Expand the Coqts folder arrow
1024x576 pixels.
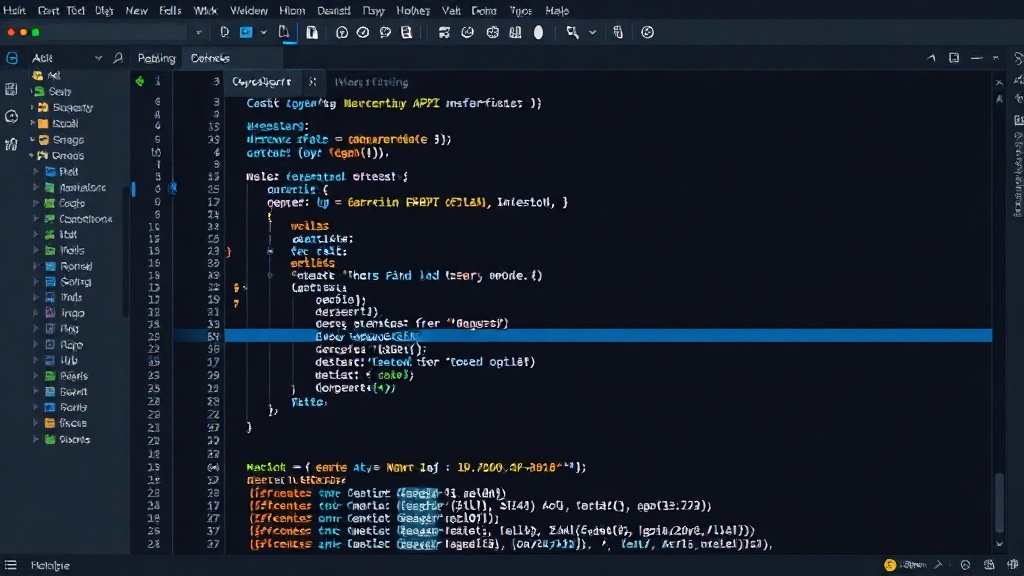[36, 203]
